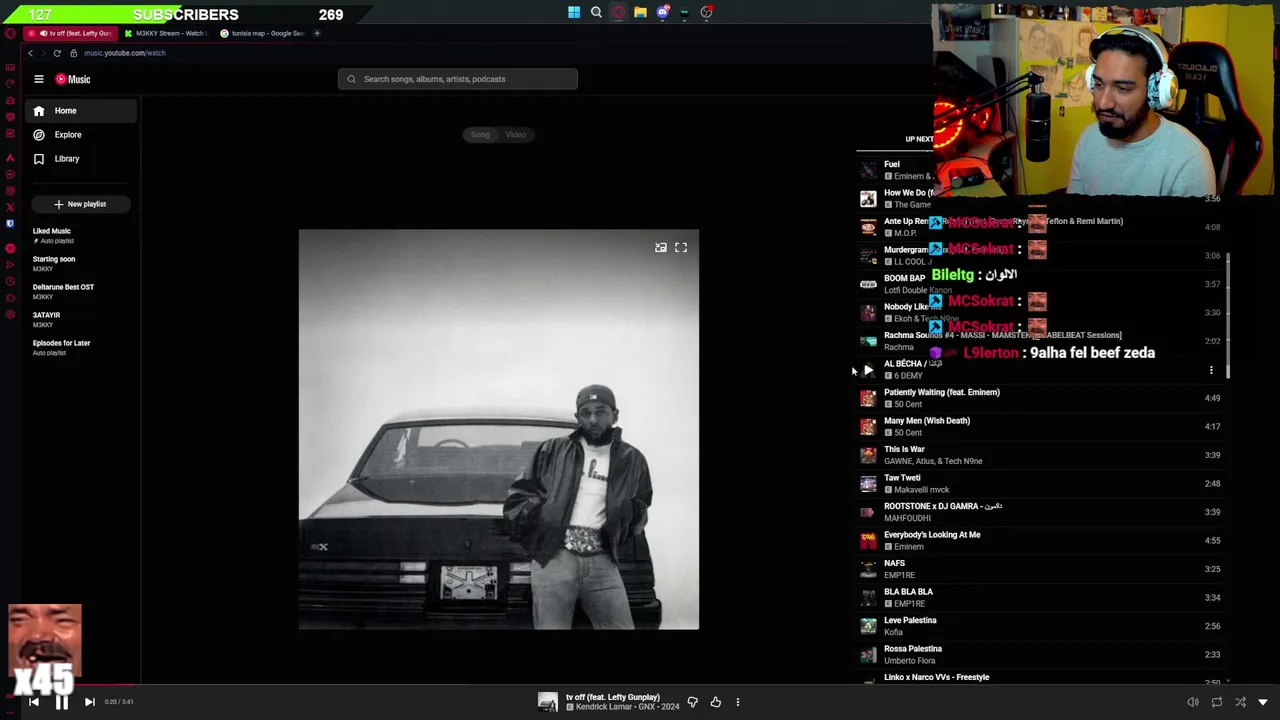This screenshot has height=720, width=1280.
Task: Collapse the player page with the arrow
Action: tap(1263, 702)
